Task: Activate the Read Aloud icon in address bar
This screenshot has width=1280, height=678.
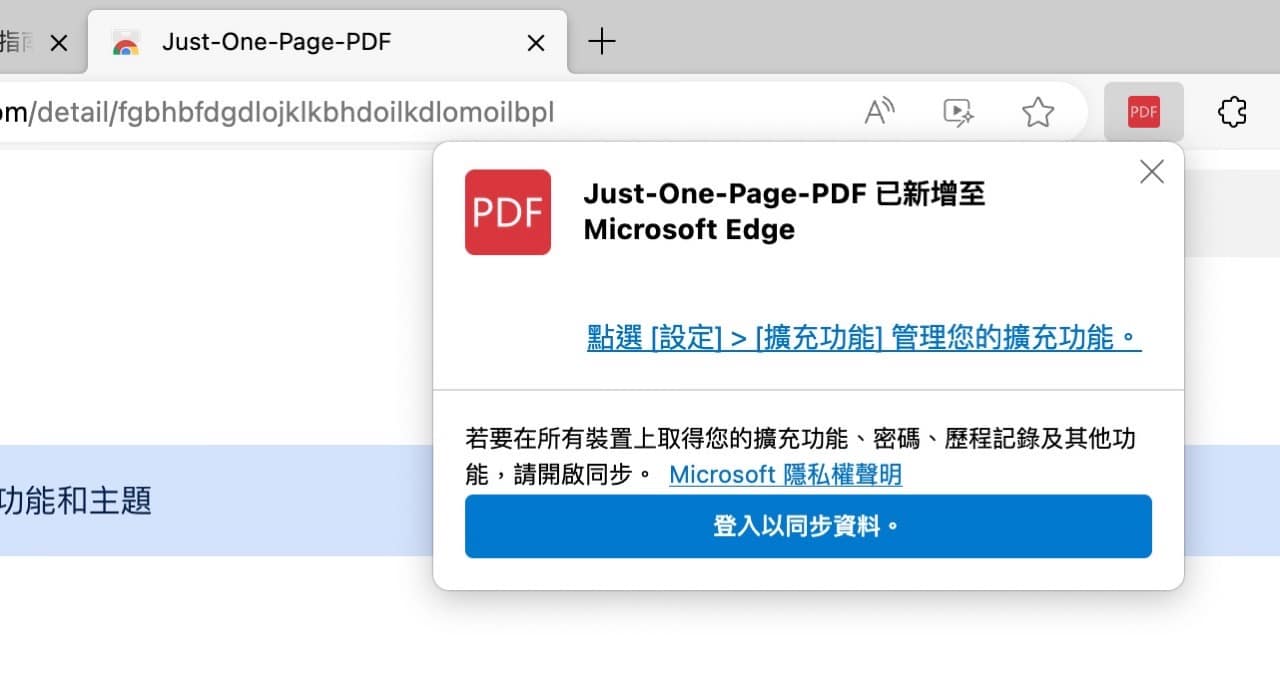Action: 879,112
